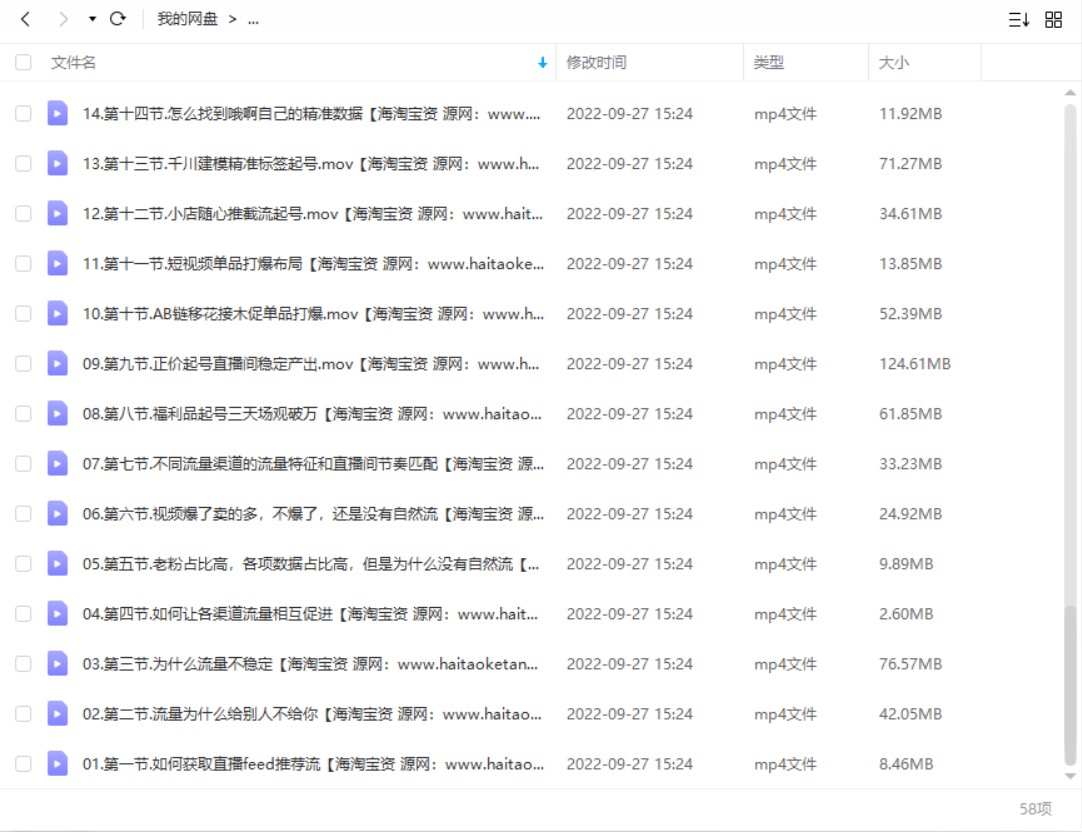1082x832 pixels.
Task: Click video icon of 03.第三节 file
Action: point(57,664)
